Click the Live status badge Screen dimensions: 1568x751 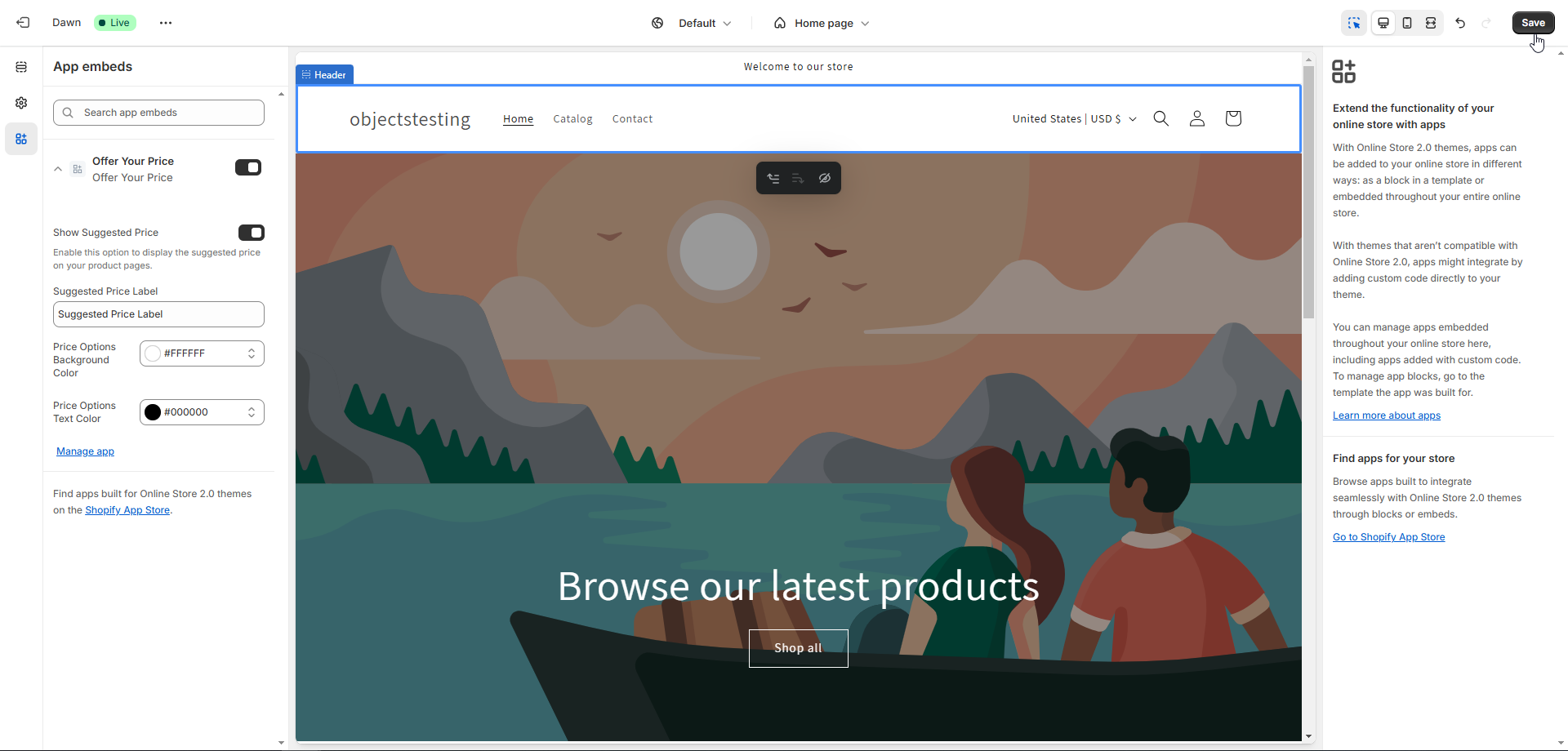114,23
